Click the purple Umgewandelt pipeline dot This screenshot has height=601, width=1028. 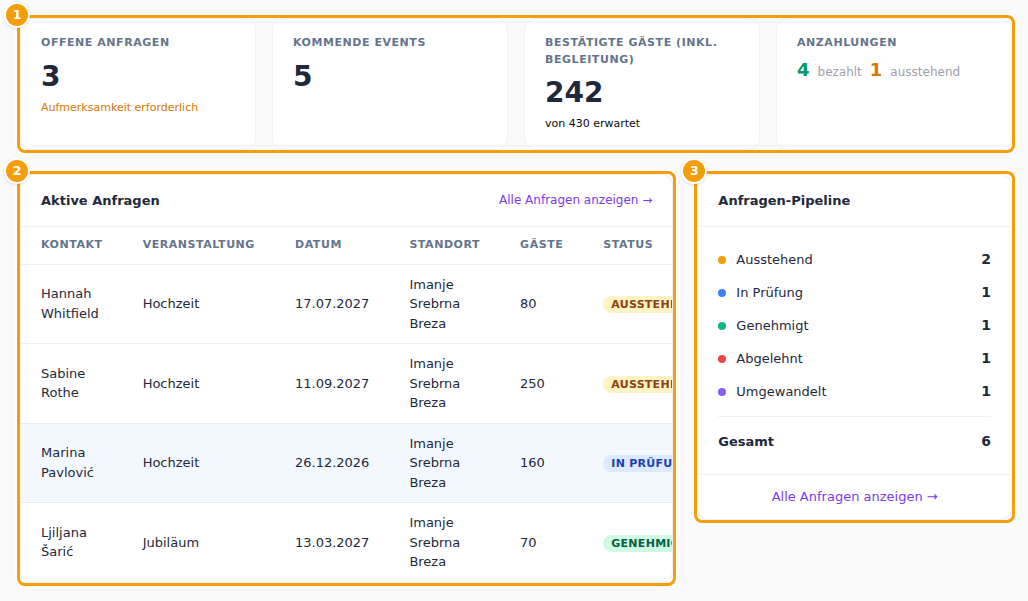point(722,392)
